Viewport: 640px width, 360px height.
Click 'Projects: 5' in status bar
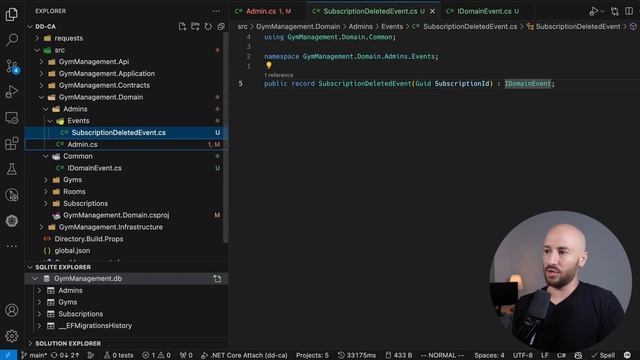[312, 355]
